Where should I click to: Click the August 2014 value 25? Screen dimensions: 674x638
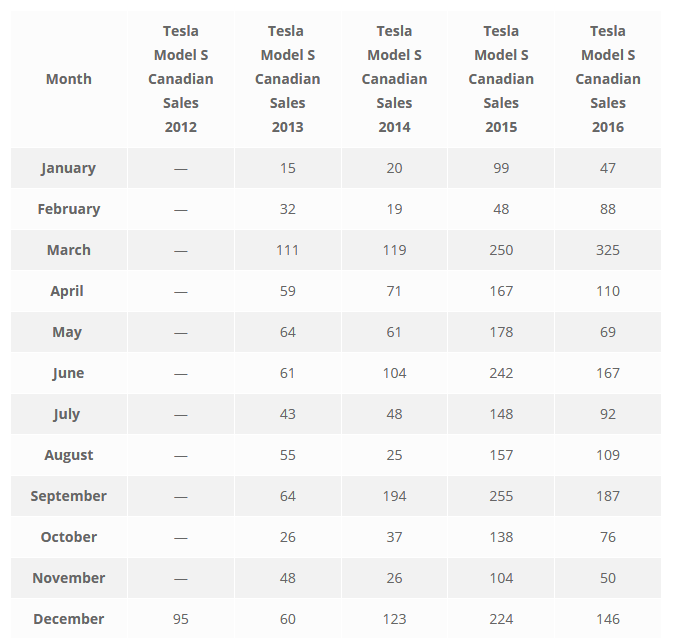pos(394,455)
